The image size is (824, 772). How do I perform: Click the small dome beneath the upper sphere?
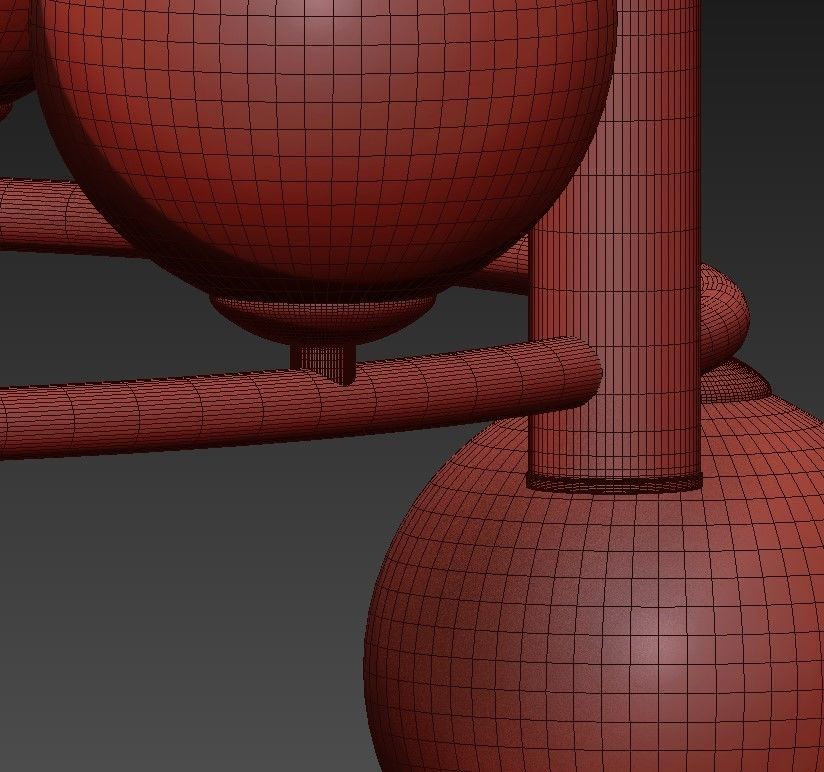(x=323, y=321)
